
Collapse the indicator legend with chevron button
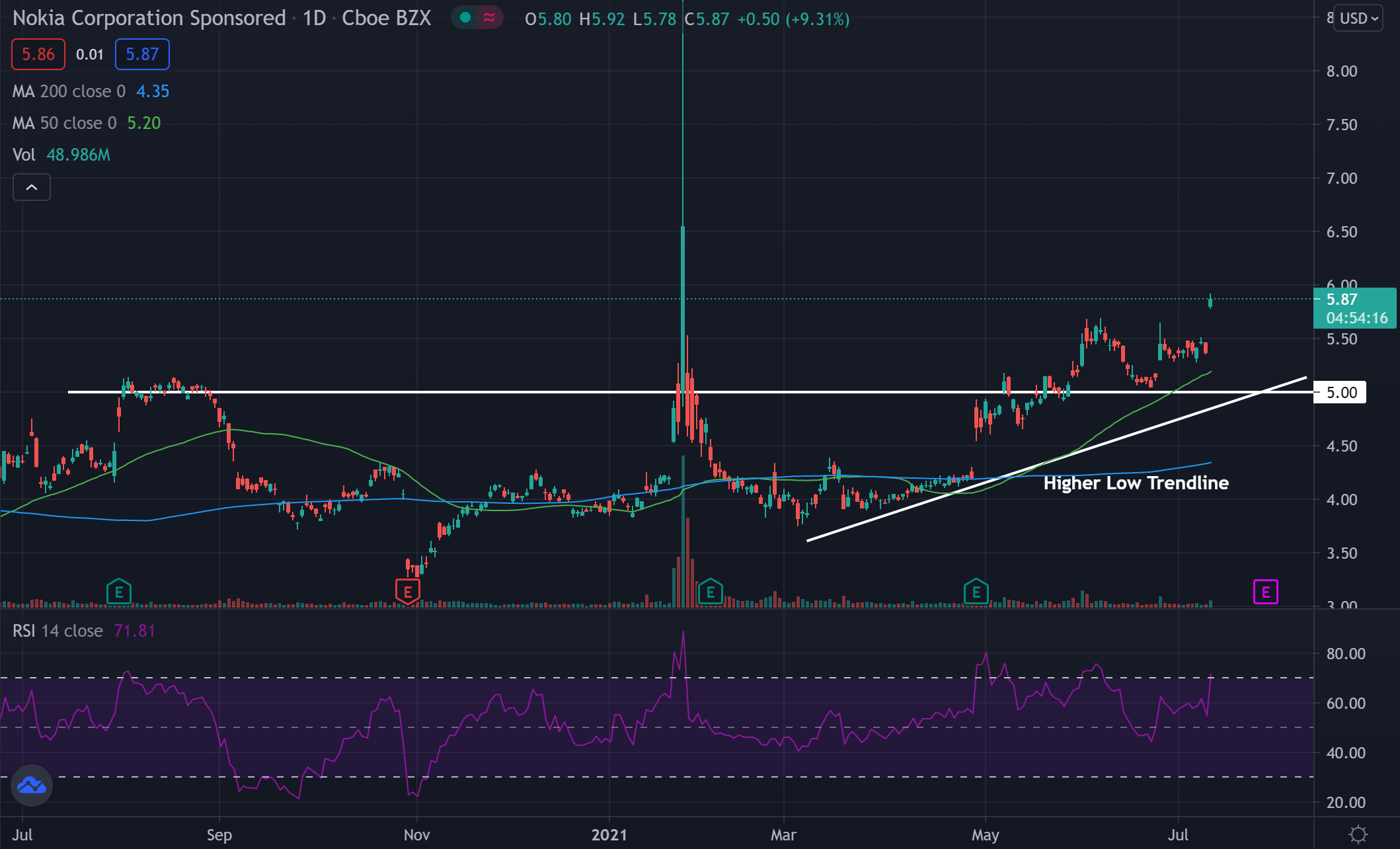point(32,188)
